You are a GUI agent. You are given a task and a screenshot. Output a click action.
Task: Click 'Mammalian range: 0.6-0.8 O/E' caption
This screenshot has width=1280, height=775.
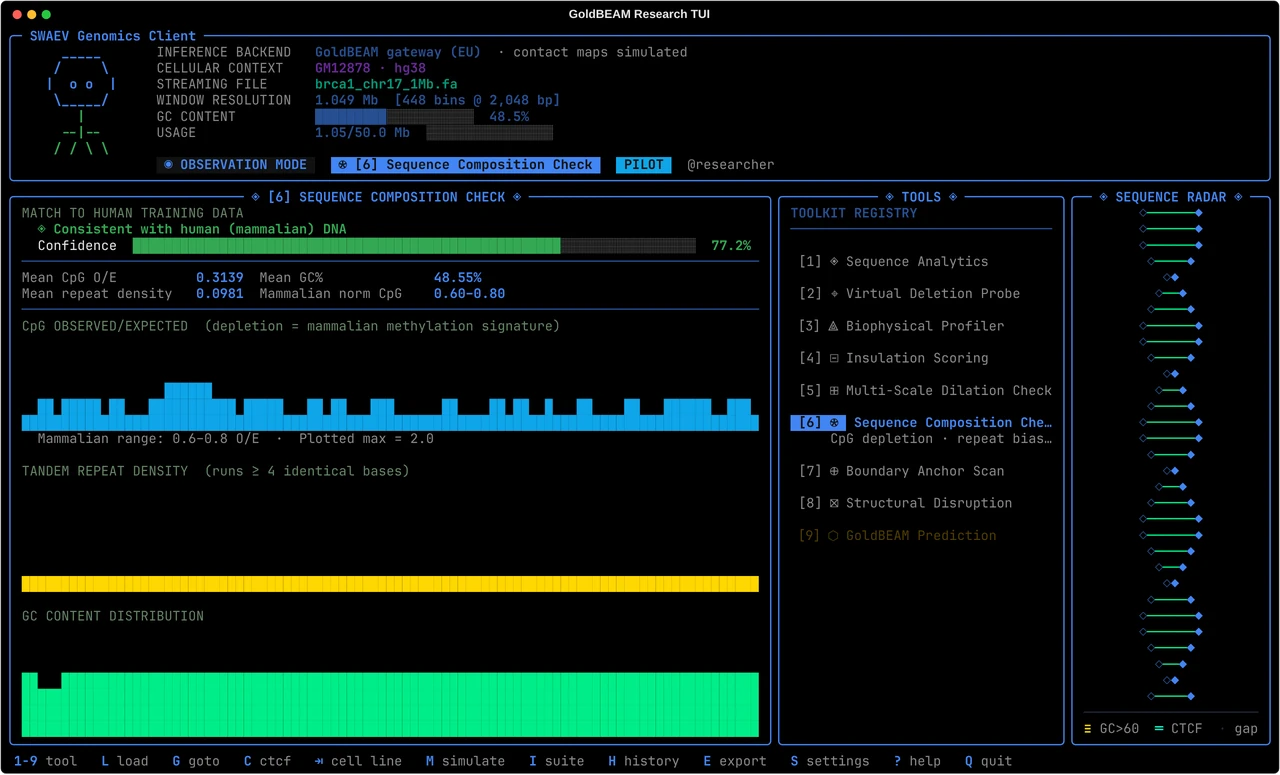[149, 439]
